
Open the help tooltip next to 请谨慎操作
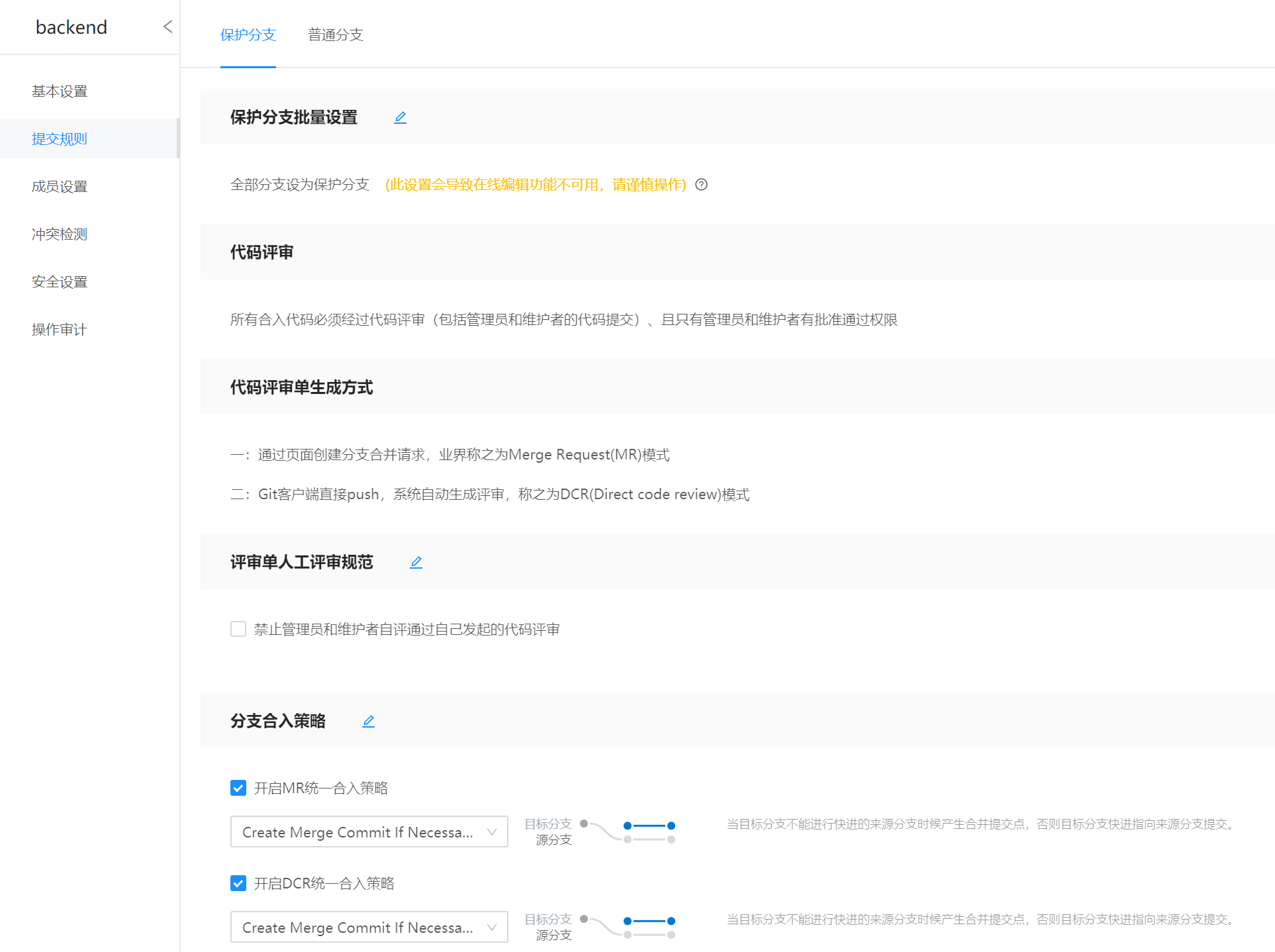(x=701, y=185)
